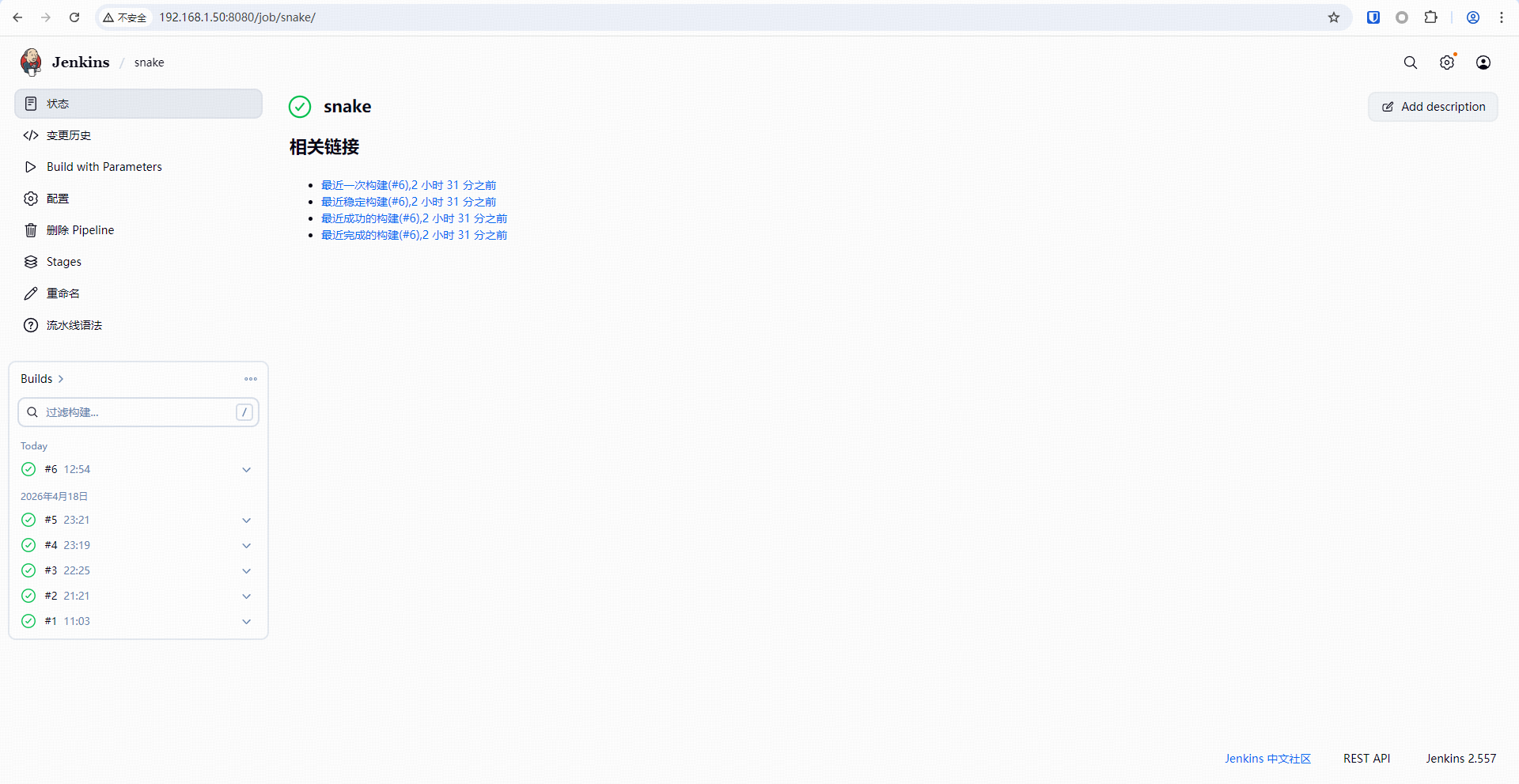This screenshot has width=1519, height=784.
Task: Open 变更历史 in the sidebar
Action: 138,135
